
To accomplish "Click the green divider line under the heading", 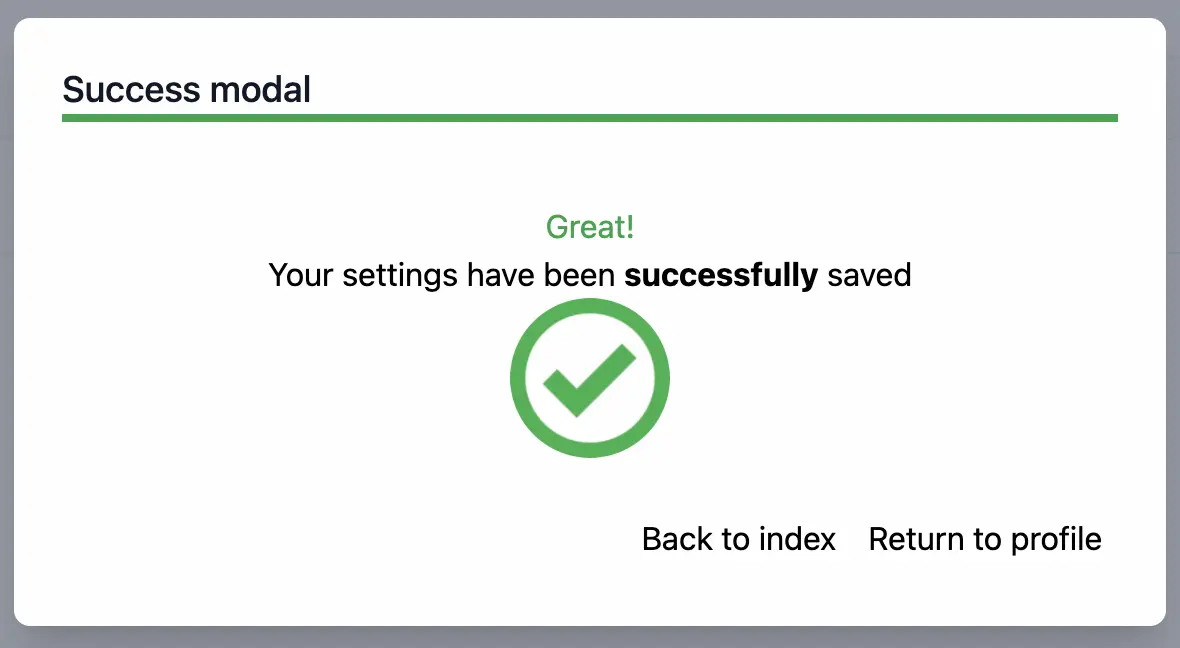I will tap(589, 118).
